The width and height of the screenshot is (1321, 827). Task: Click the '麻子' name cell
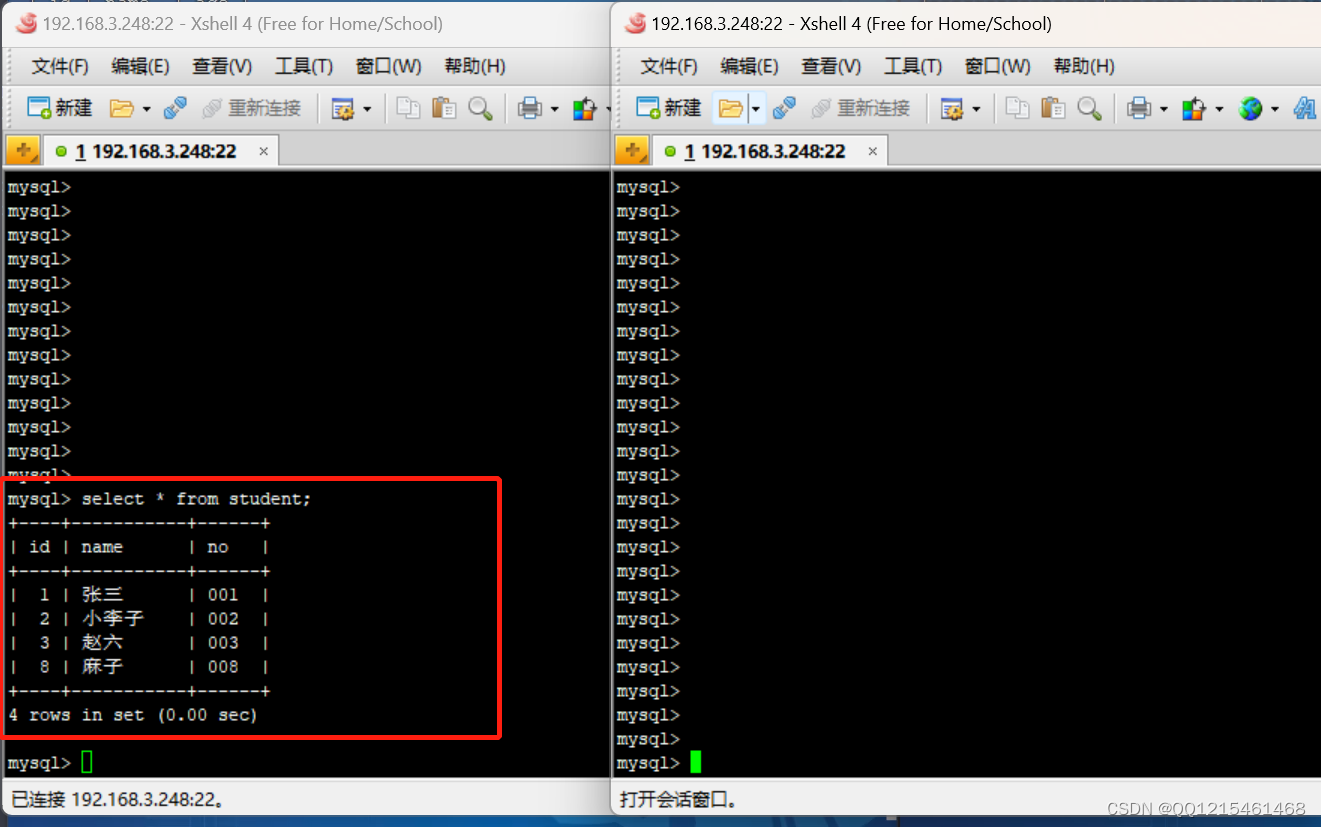click(x=102, y=667)
